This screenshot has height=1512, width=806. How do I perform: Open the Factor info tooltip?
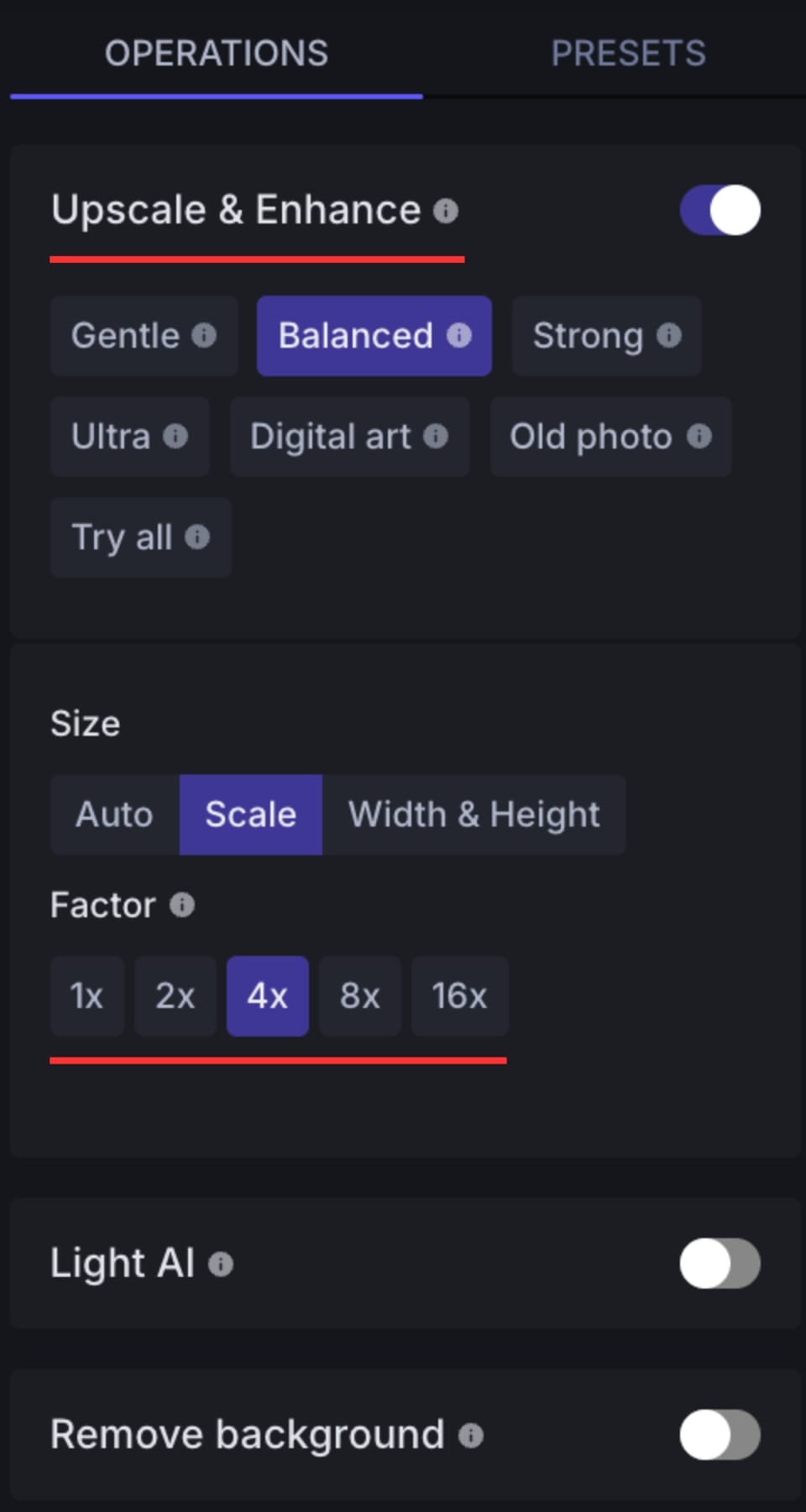click(x=181, y=905)
